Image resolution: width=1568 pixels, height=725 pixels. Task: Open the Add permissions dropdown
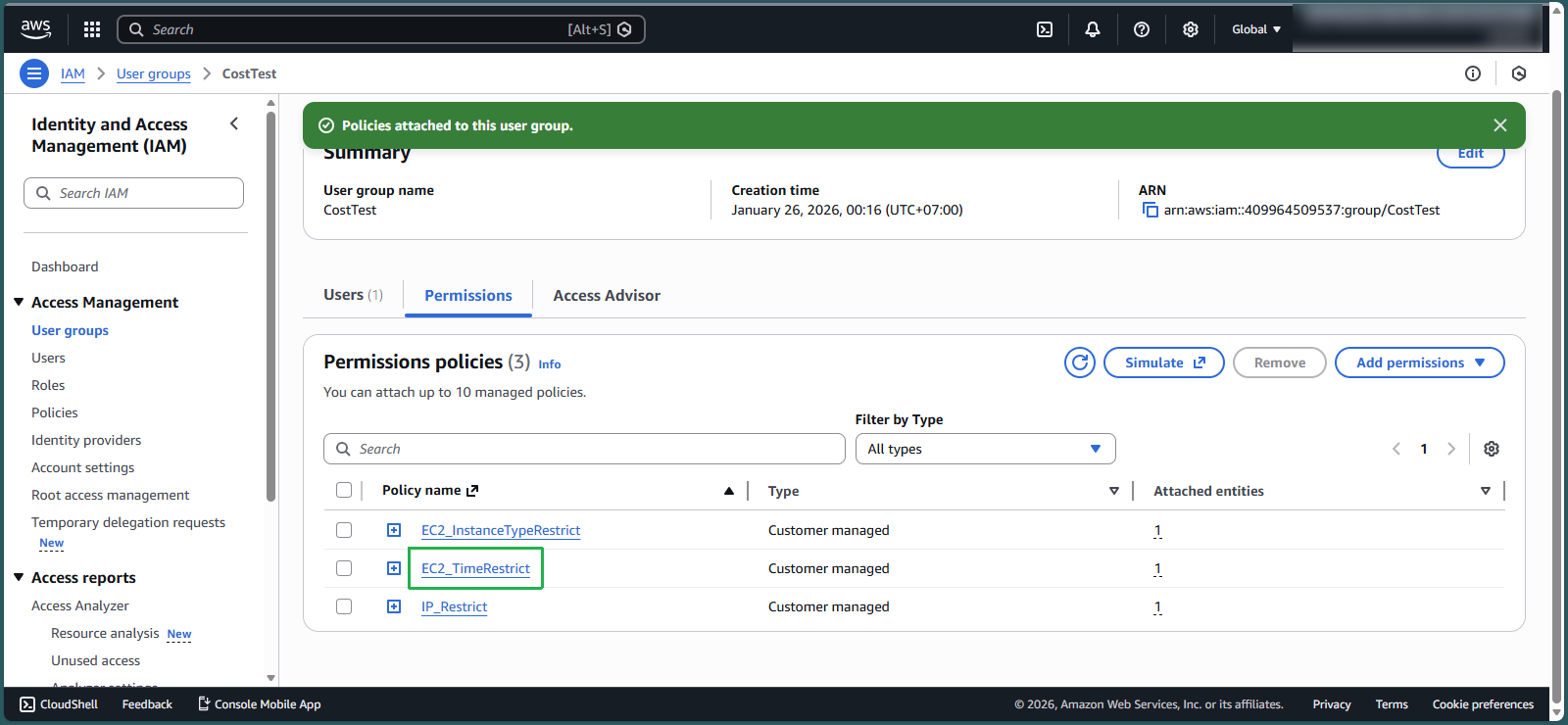(x=1419, y=362)
